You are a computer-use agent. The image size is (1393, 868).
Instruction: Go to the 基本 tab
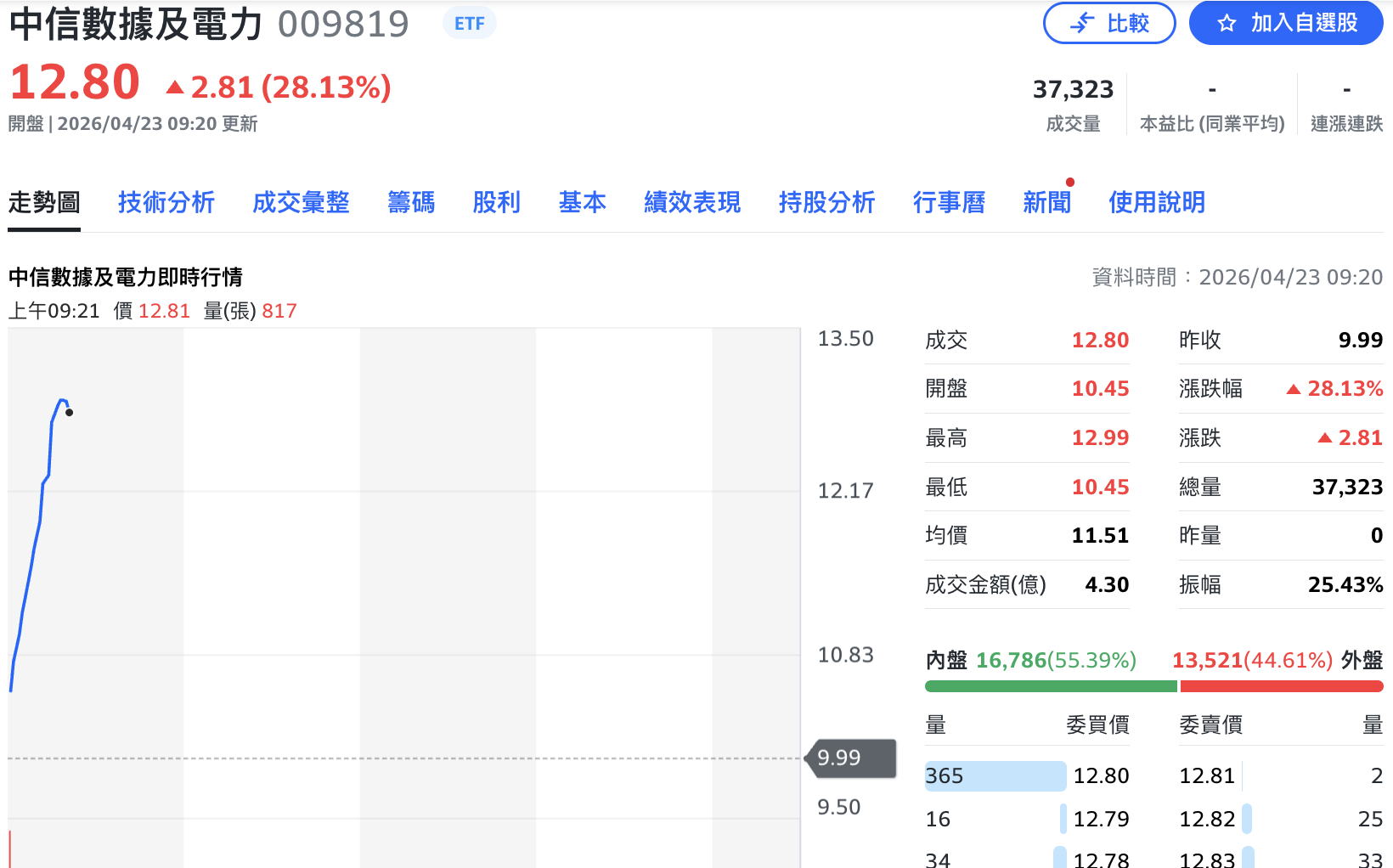point(582,202)
